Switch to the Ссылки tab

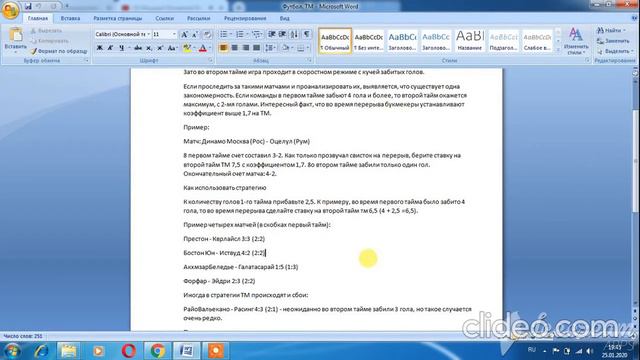click(x=164, y=18)
